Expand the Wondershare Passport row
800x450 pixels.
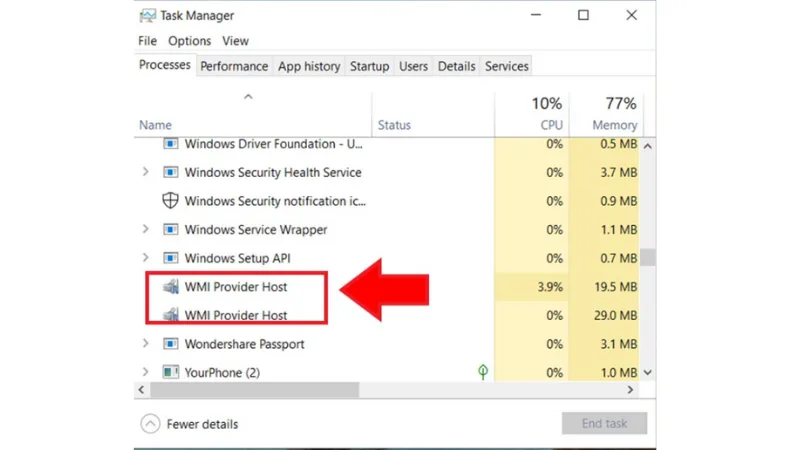(x=145, y=343)
